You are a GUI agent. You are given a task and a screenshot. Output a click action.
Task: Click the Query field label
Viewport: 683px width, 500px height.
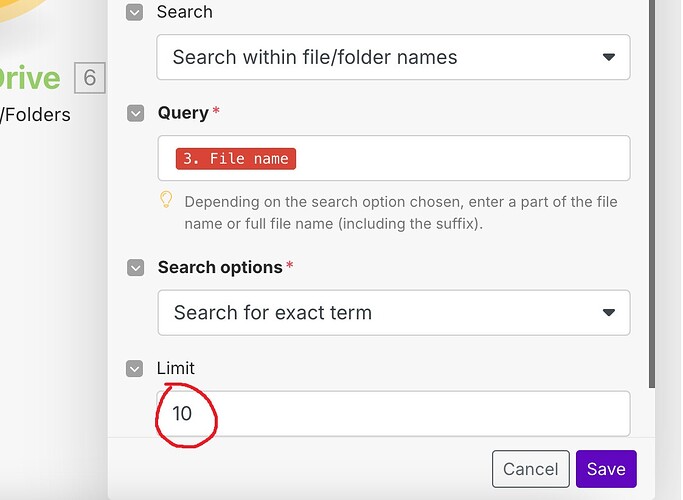[183, 114]
